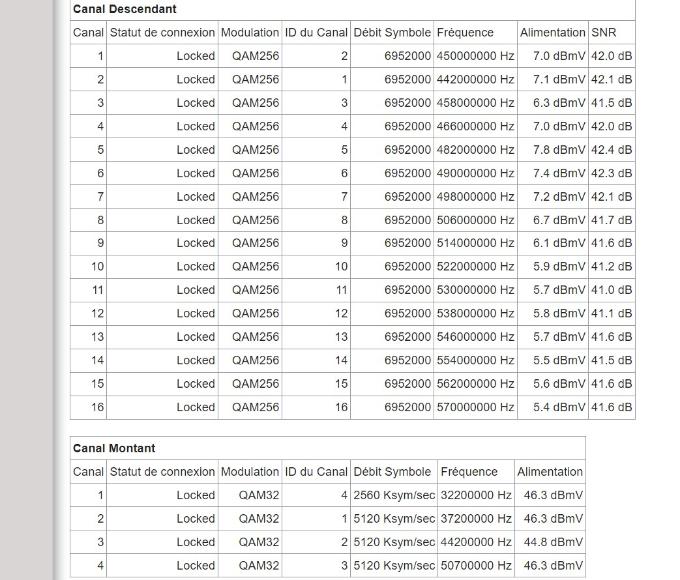Click the 44200000 Hz upstream frequency
Screen dimensions: 680x580
click(x=475, y=542)
